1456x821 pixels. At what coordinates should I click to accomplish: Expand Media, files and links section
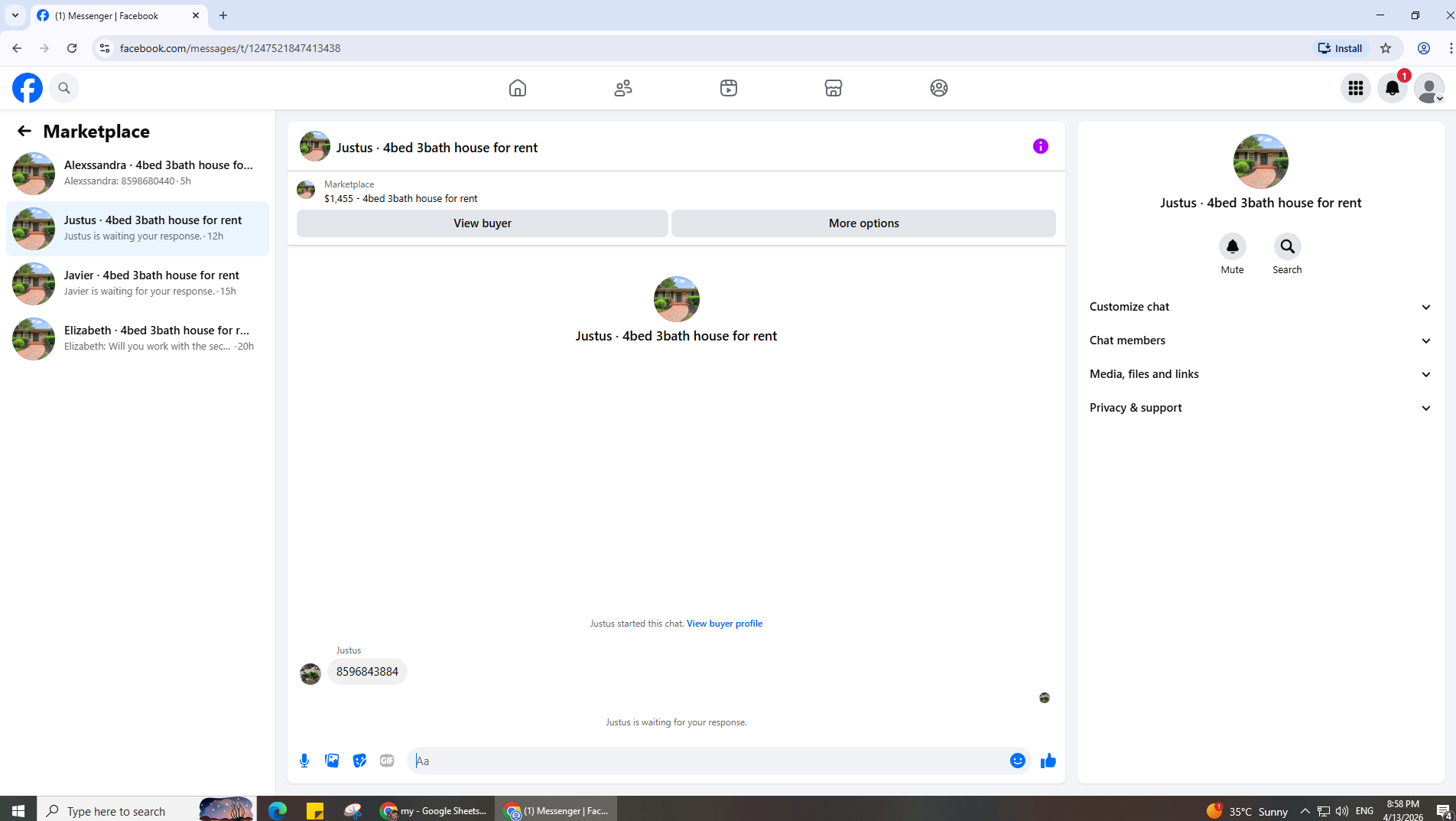tap(1260, 374)
